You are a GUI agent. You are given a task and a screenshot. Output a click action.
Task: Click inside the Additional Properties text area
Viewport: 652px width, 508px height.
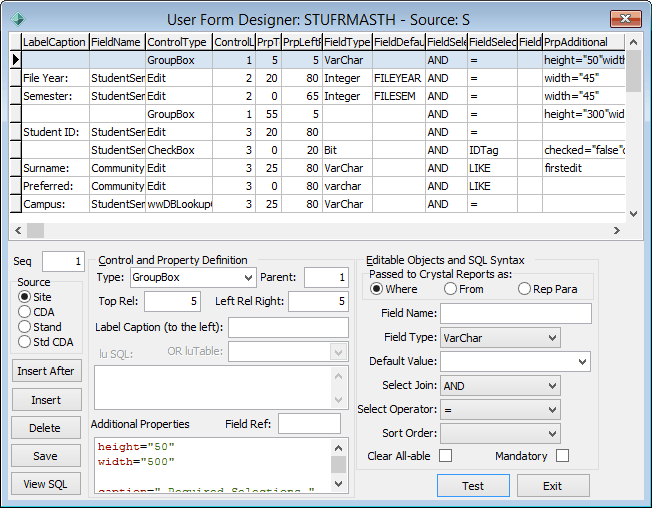(x=212, y=465)
